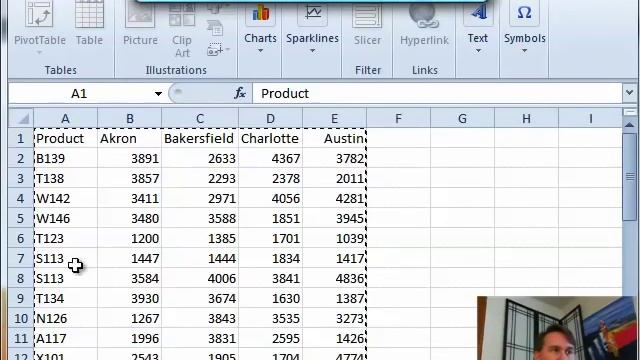The width and height of the screenshot is (640, 360).
Task: Select column E header
Action: [334, 118]
